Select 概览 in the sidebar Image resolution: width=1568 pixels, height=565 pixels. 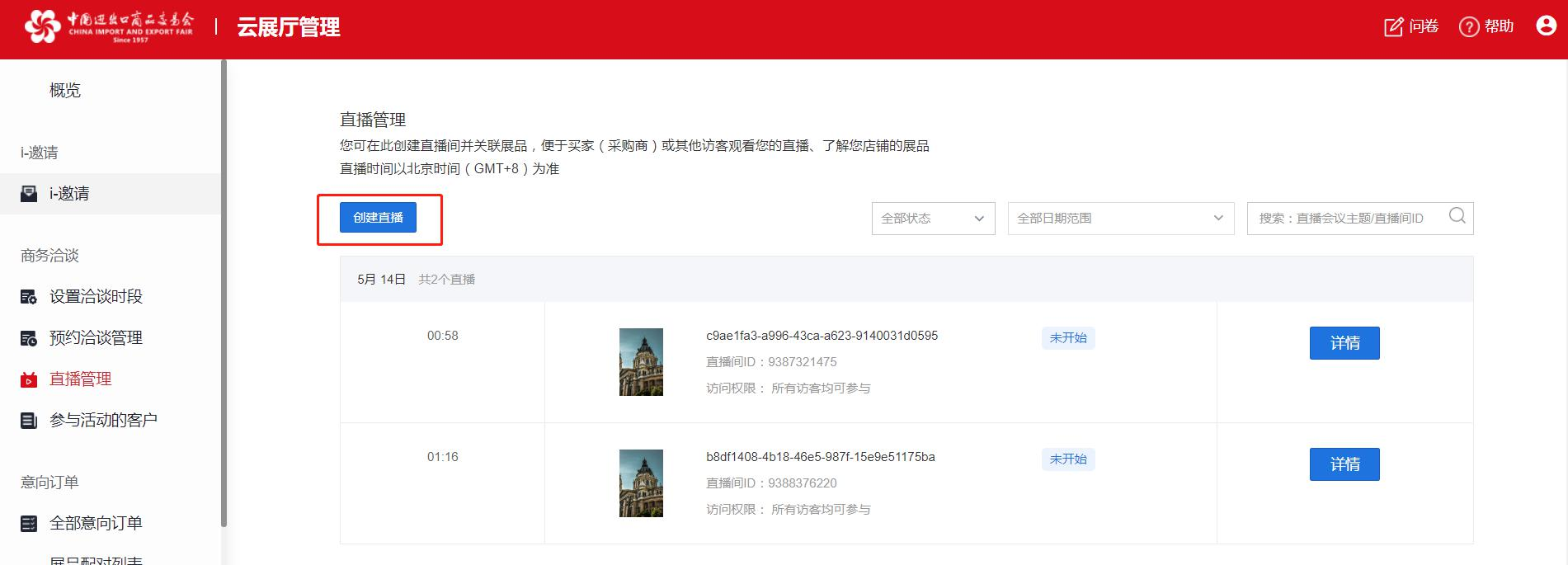(x=65, y=91)
